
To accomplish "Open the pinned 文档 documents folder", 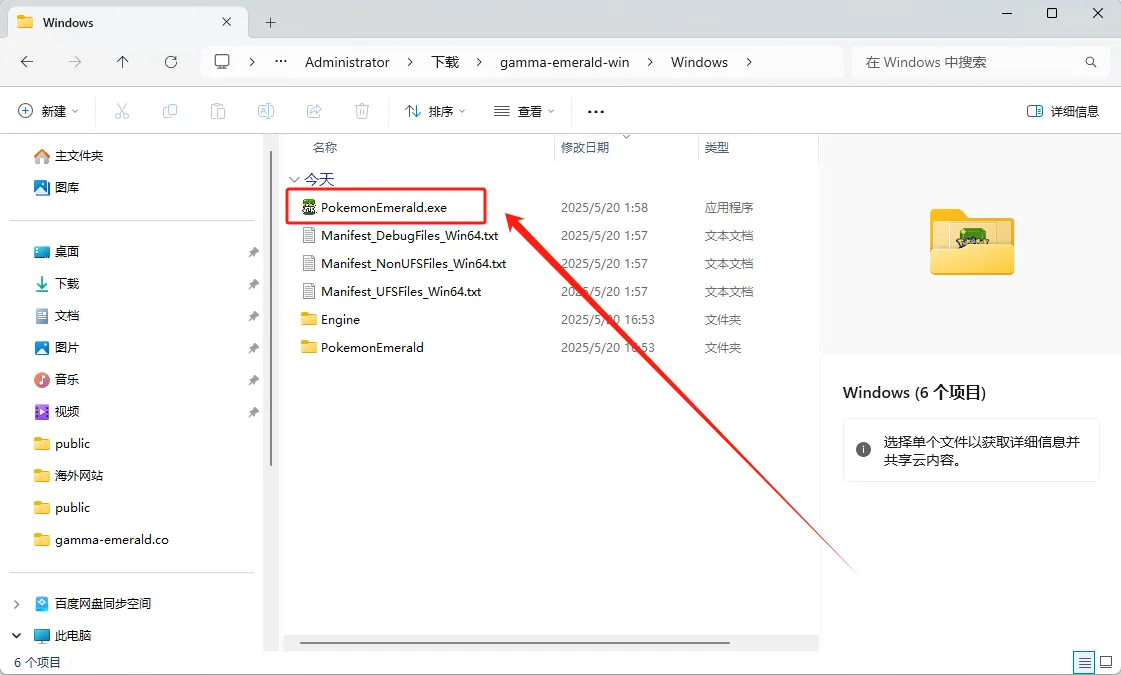I will [x=56, y=315].
